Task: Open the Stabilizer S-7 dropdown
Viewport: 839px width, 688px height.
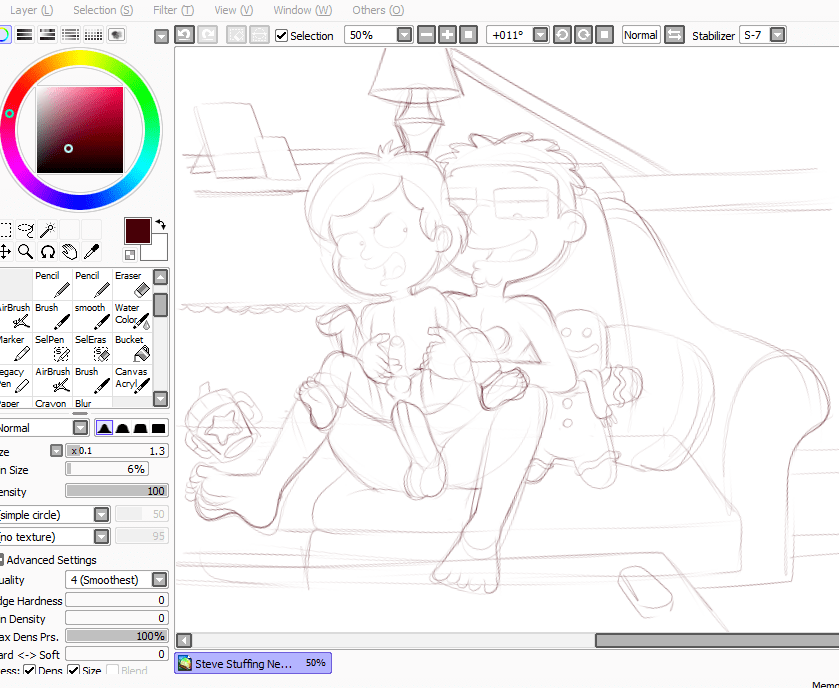Action: pyautogui.click(x=777, y=35)
